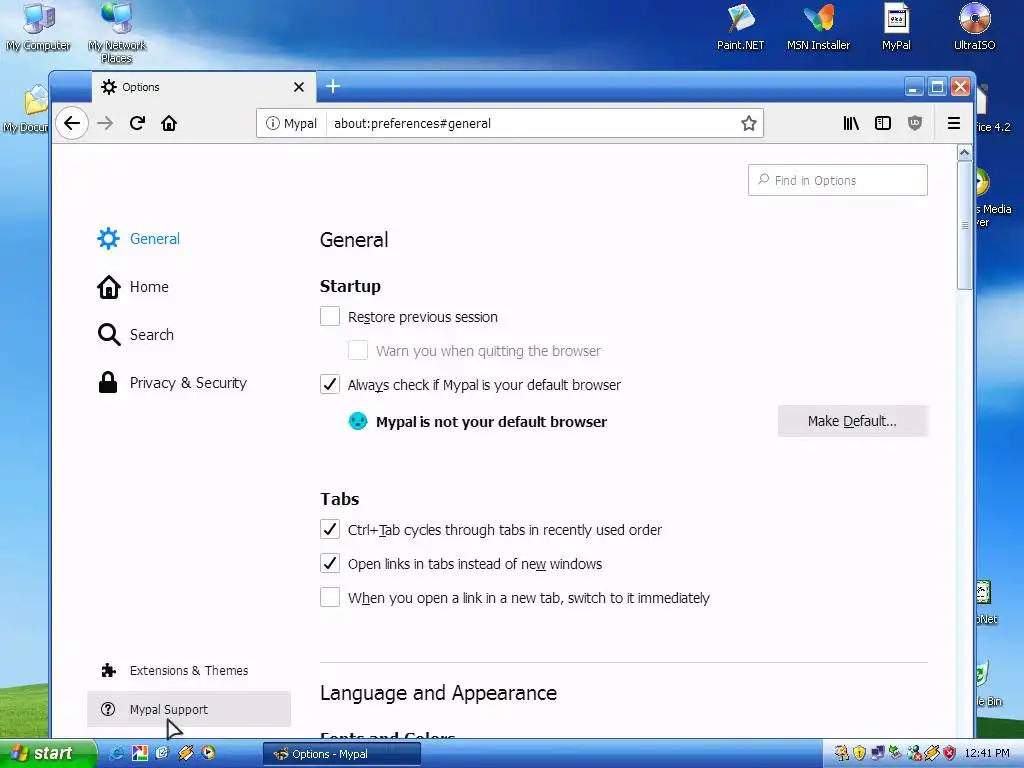
Task: Close the Options tab
Action: pyautogui.click(x=298, y=87)
